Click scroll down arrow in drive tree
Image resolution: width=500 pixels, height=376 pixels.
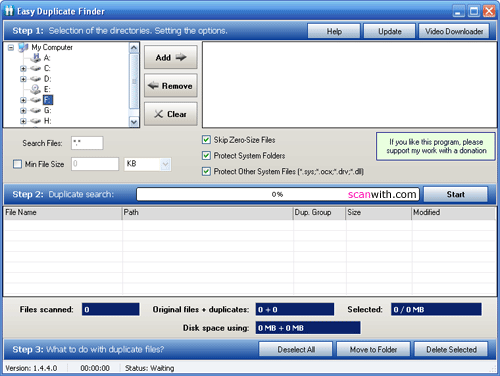click(x=134, y=122)
